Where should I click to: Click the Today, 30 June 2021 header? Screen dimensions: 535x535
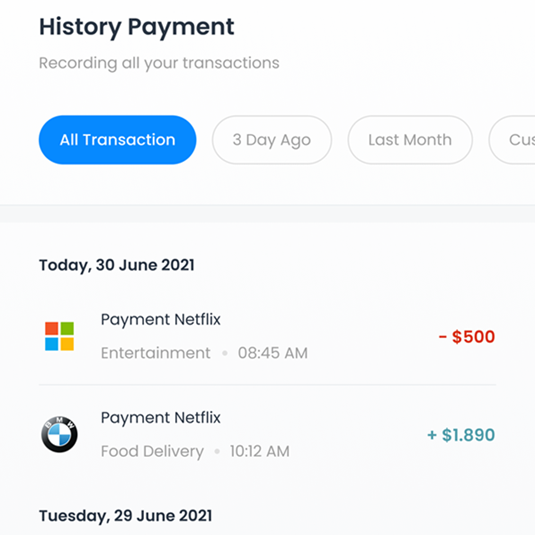117,265
